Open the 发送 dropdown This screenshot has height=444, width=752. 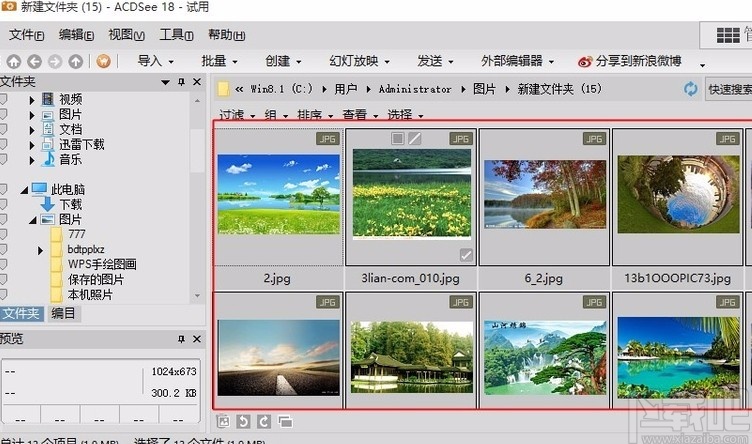point(435,61)
